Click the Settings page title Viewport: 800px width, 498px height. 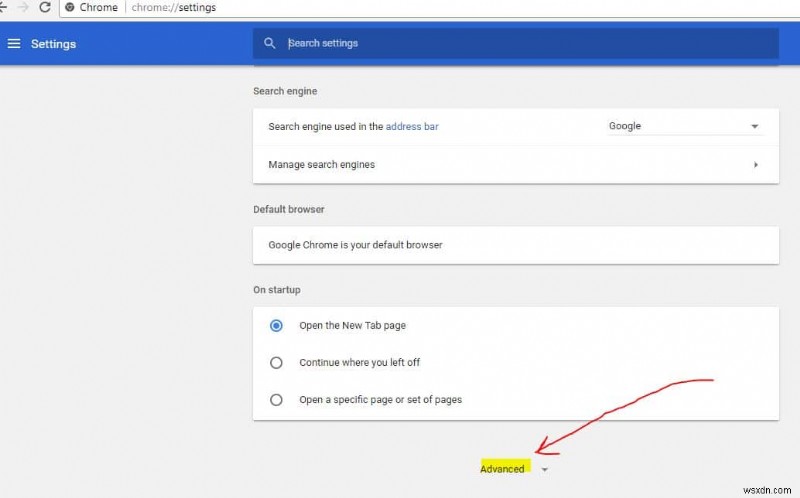(54, 44)
